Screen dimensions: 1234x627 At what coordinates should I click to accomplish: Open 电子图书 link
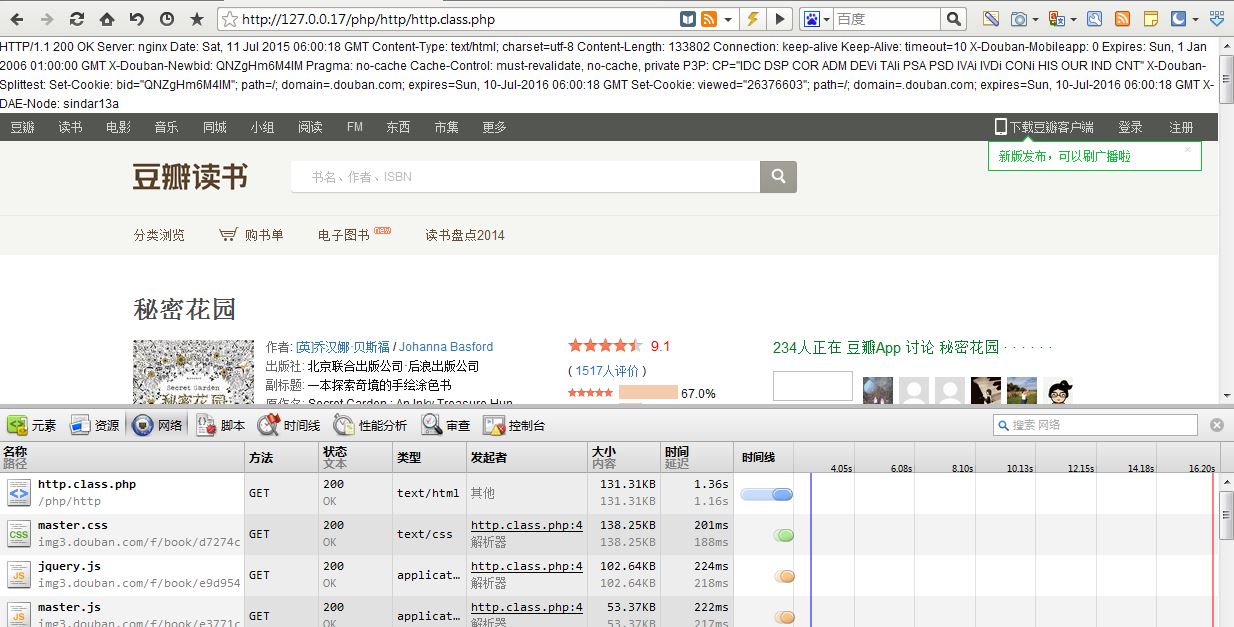344,235
